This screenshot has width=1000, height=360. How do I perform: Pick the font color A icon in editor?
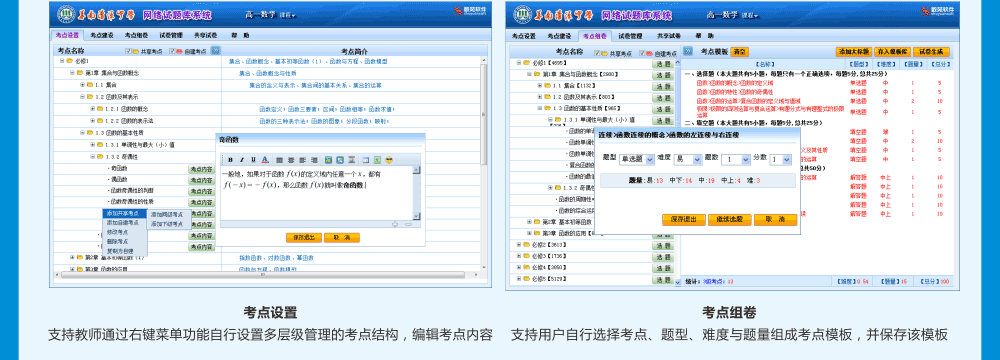pos(265,160)
